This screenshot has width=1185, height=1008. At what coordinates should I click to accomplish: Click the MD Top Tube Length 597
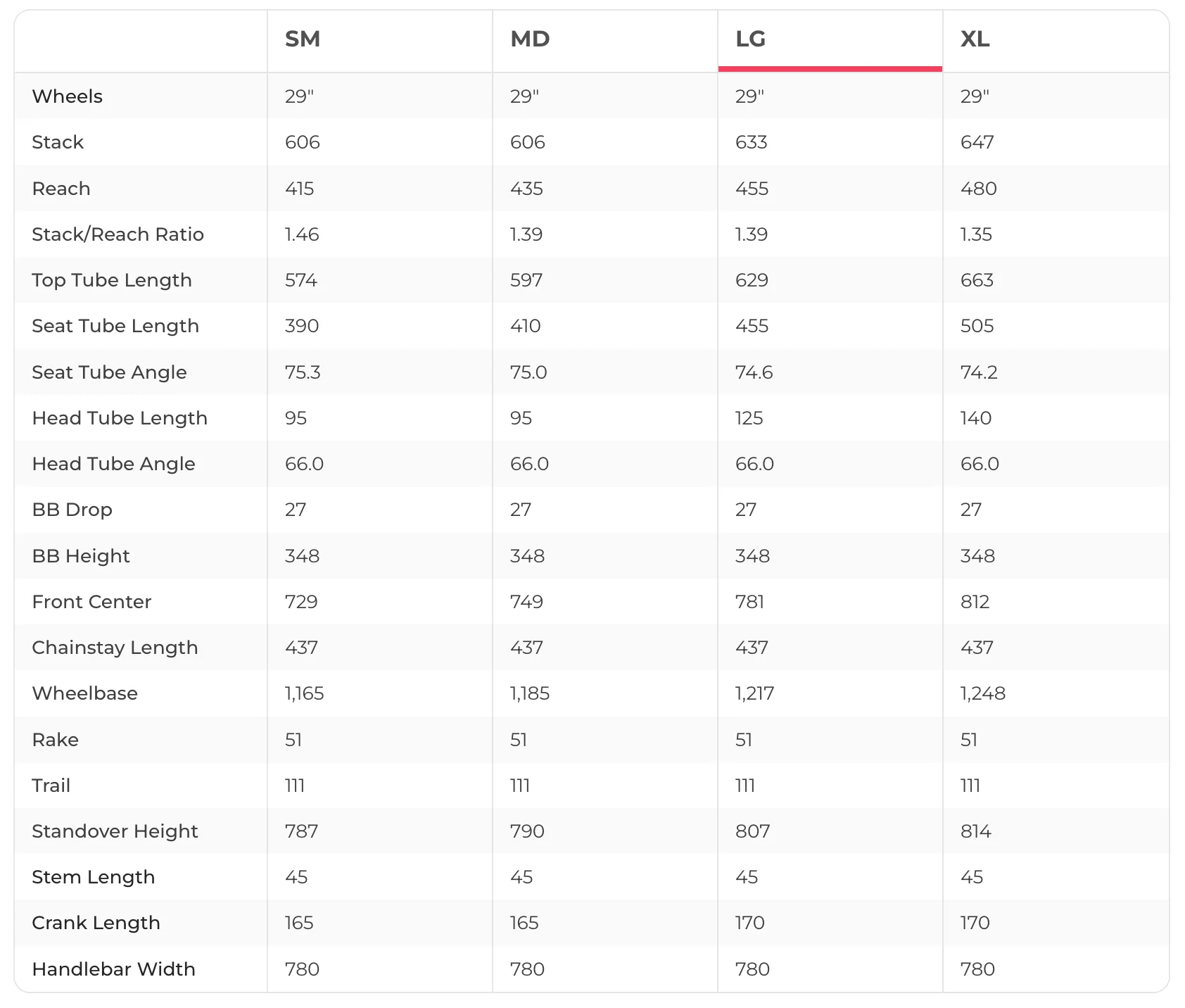[x=526, y=280]
